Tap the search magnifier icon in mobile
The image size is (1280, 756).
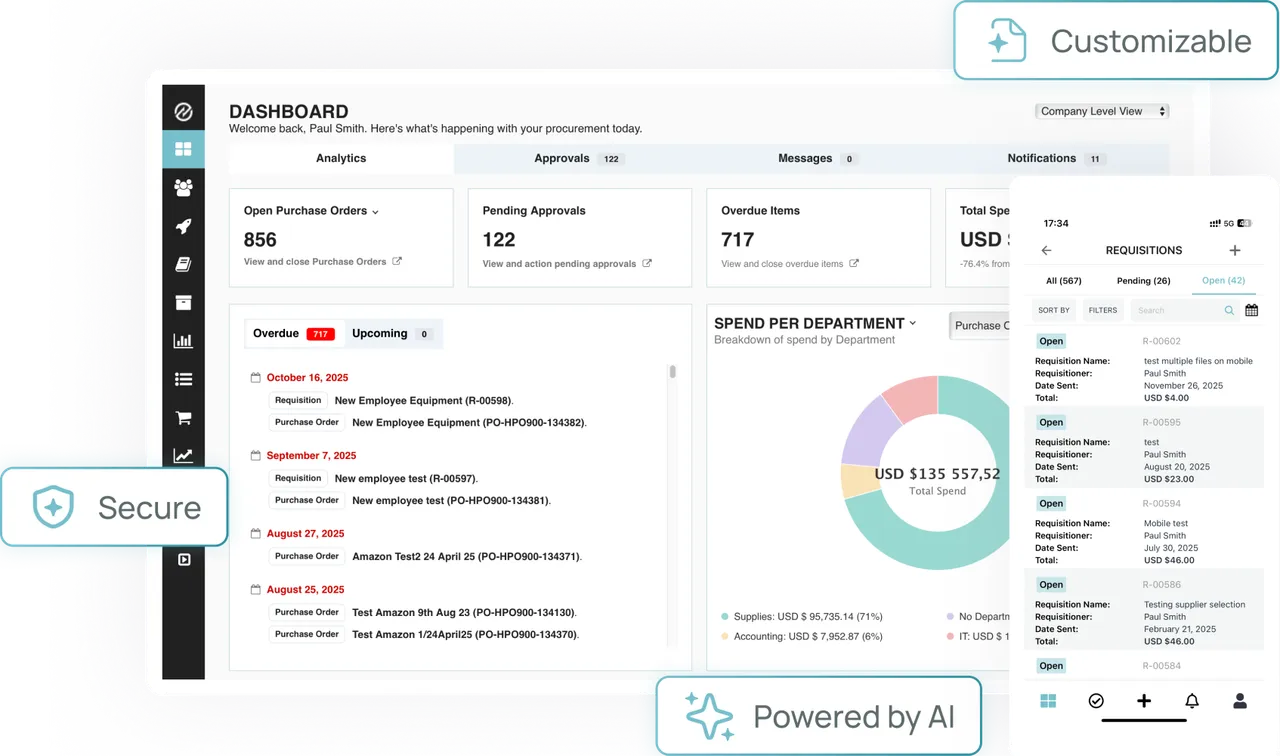(1229, 310)
